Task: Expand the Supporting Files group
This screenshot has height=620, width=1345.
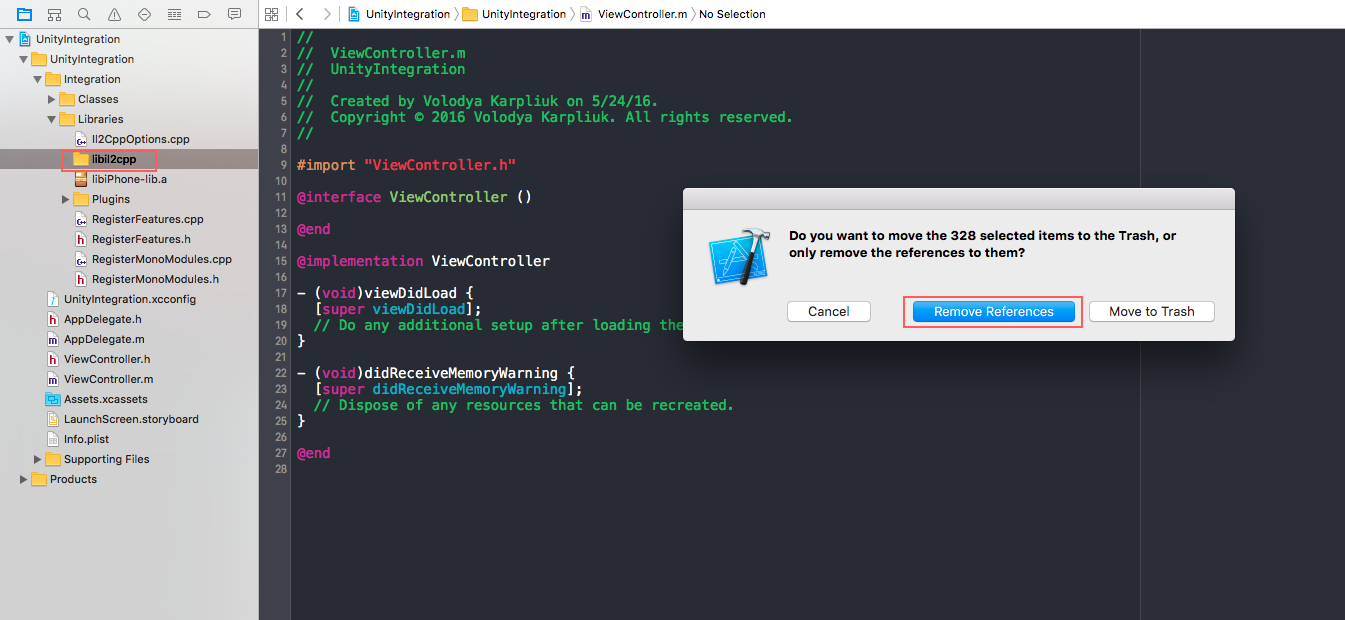Action: point(38,459)
